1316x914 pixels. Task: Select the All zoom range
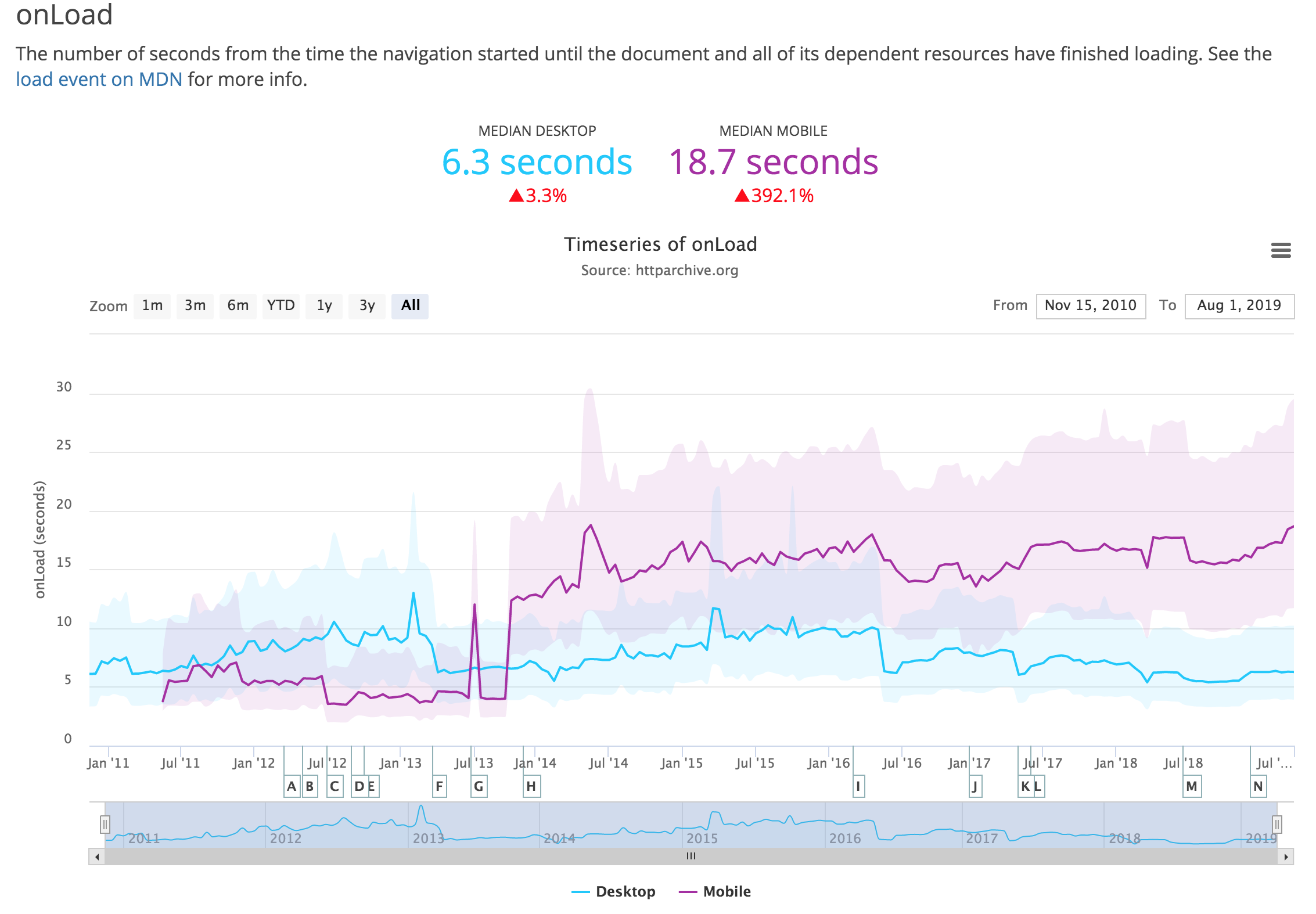pos(410,305)
